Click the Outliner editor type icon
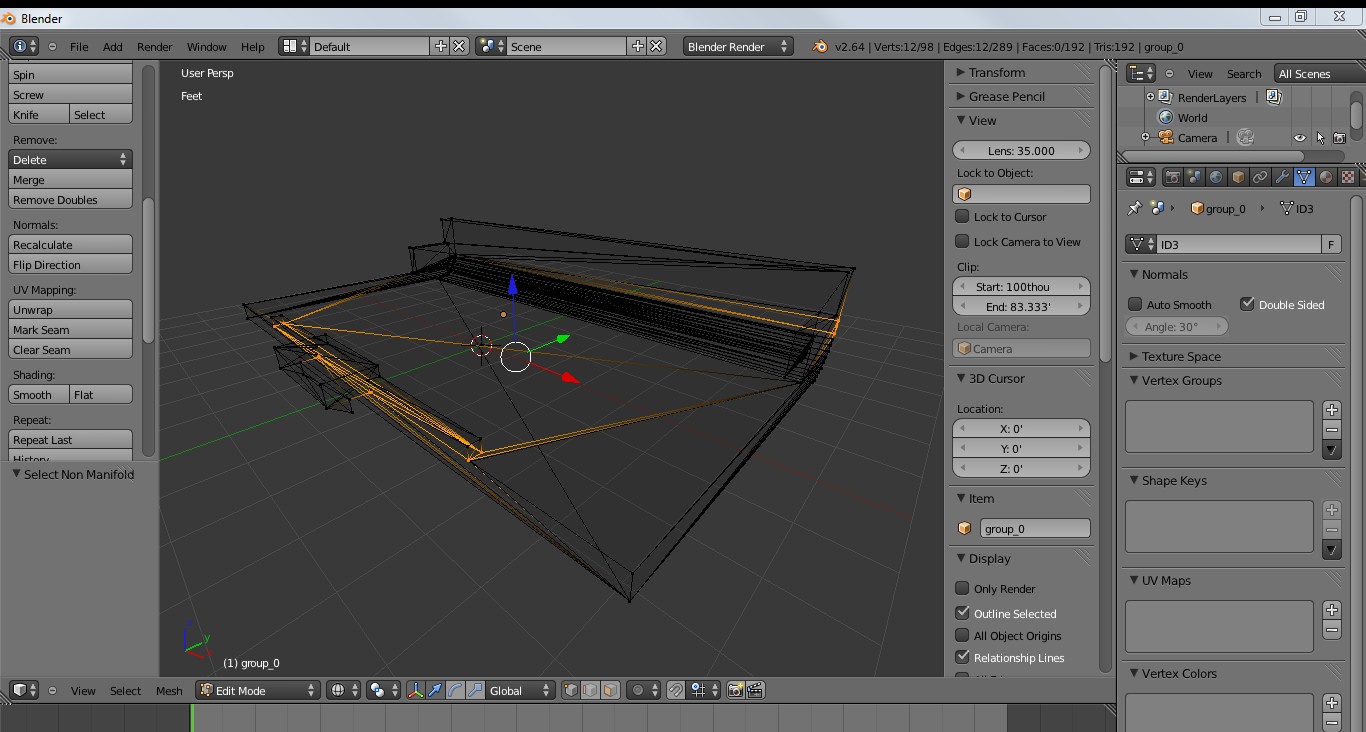 click(1141, 73)
